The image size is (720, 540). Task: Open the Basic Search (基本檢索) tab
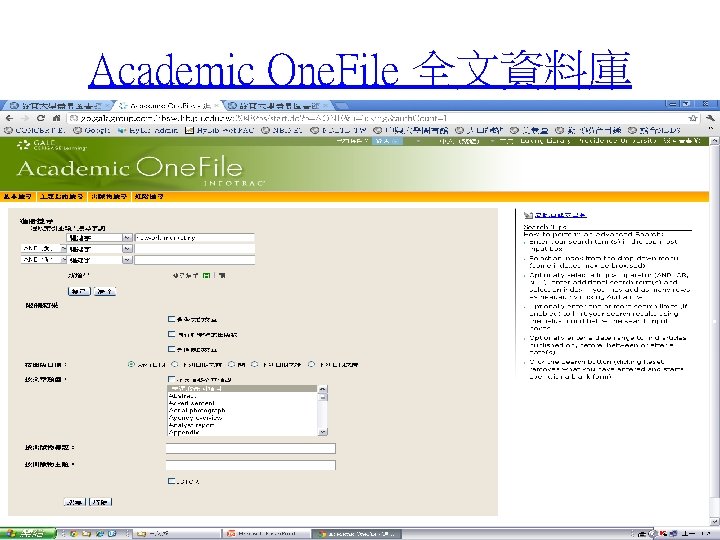(x=17, y=197)
